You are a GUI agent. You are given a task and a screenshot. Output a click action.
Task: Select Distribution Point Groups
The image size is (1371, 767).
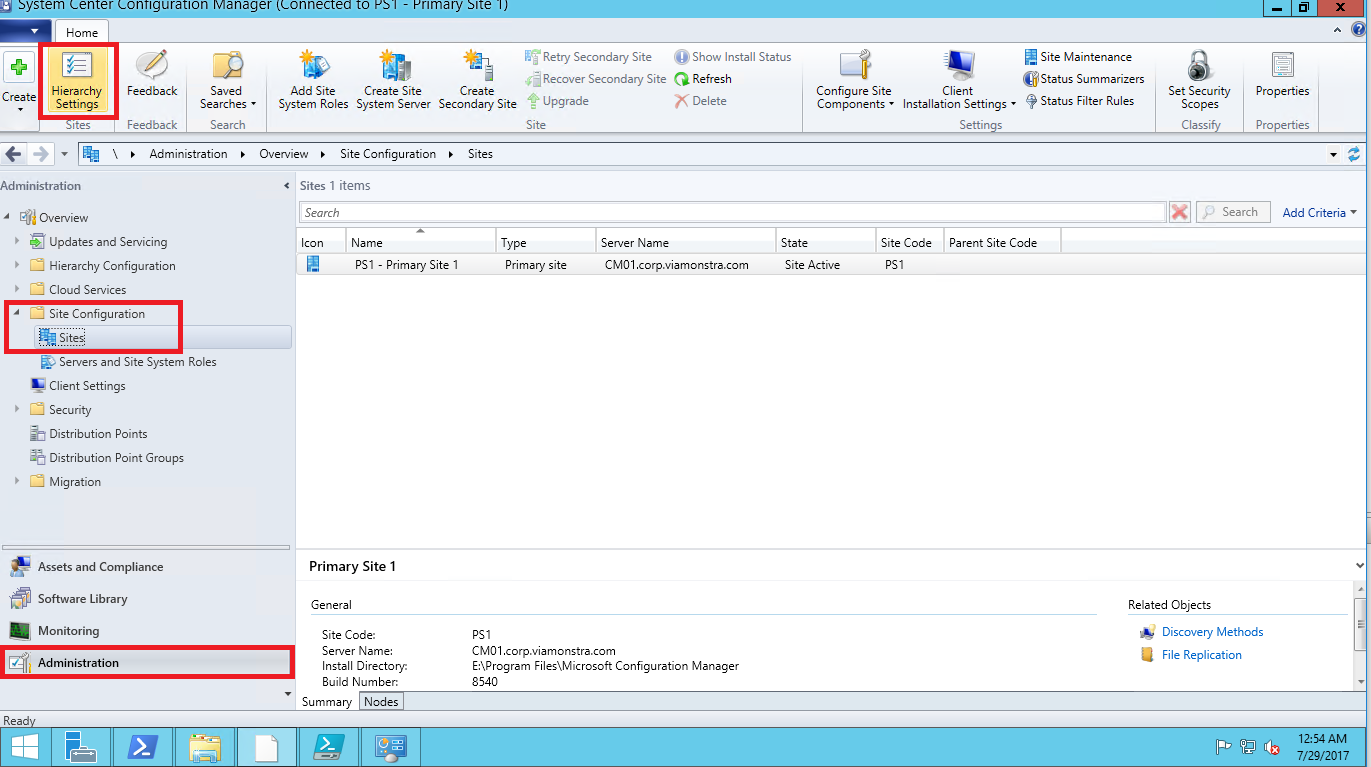pyautogui.click(x=116, y=458)
